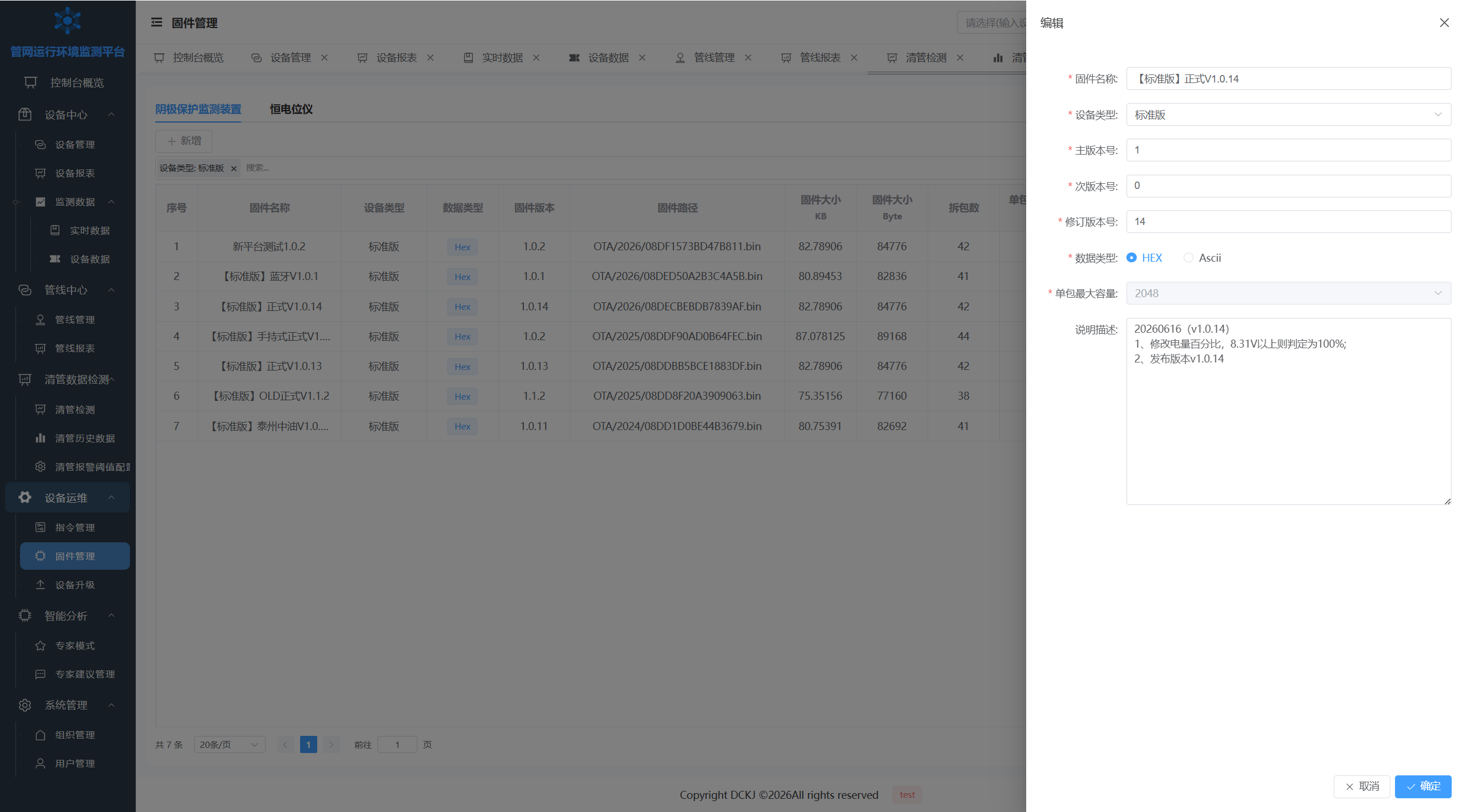Screen dimensions: 1466x812
Task: Click the 设备升级 upload icon
Action: pos(40,585)
